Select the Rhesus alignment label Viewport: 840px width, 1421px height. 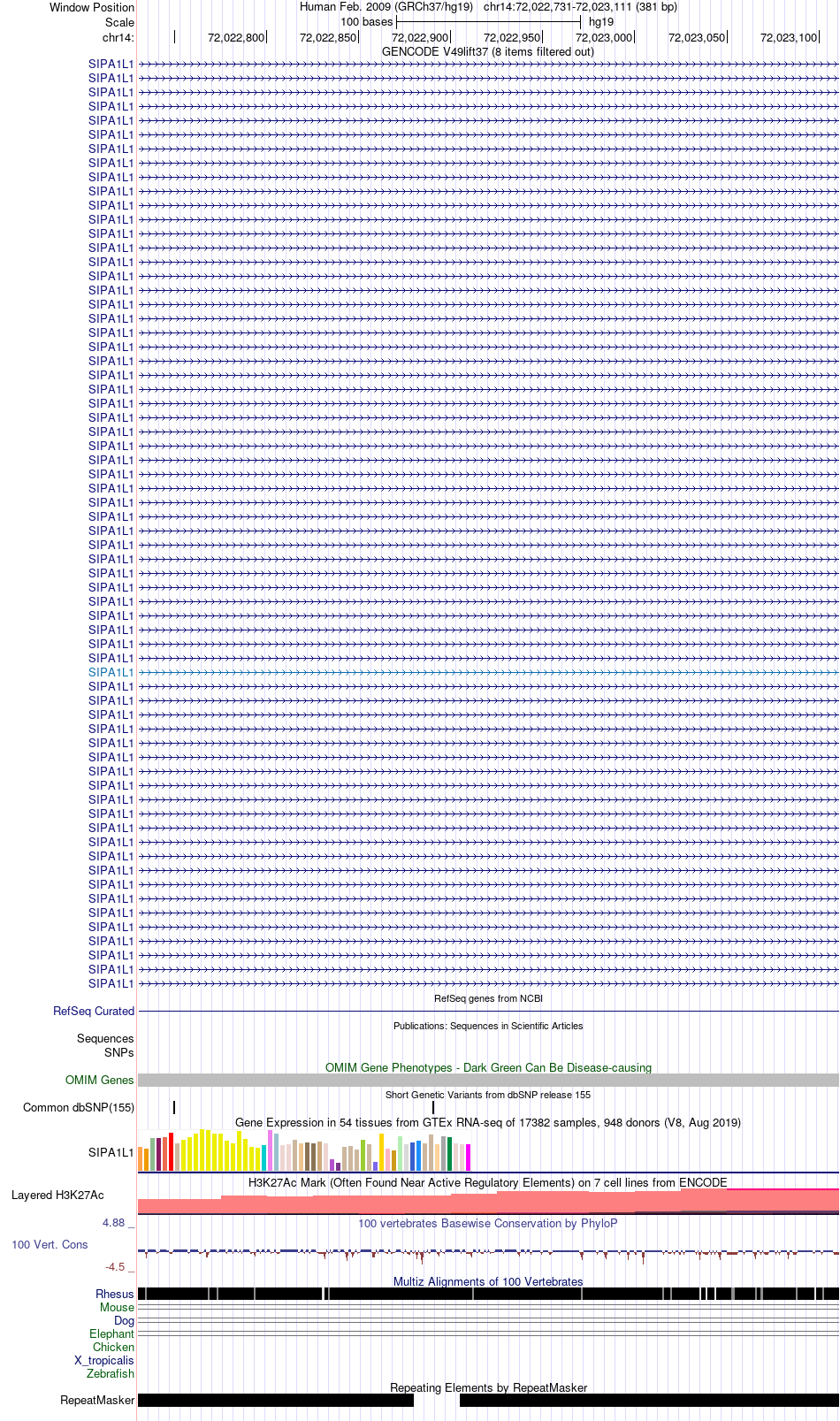pyautogui.click(x=115, y=1294)
